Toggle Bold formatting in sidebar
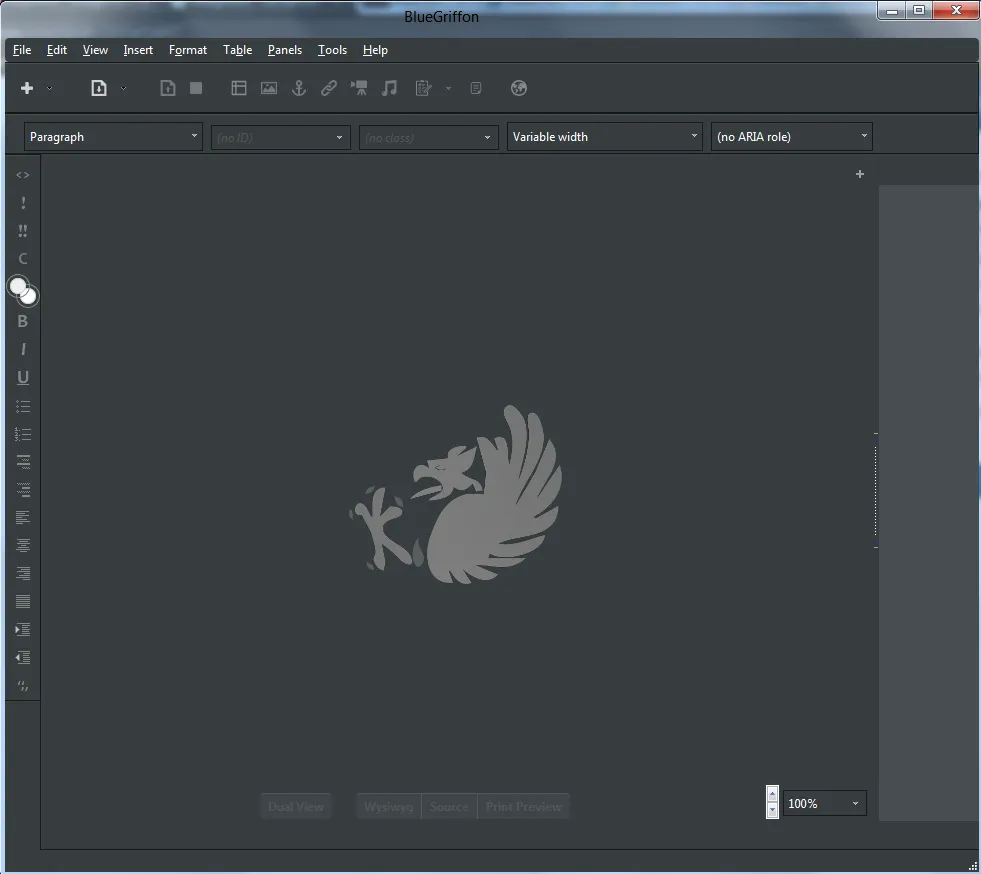 click(23, 322)
